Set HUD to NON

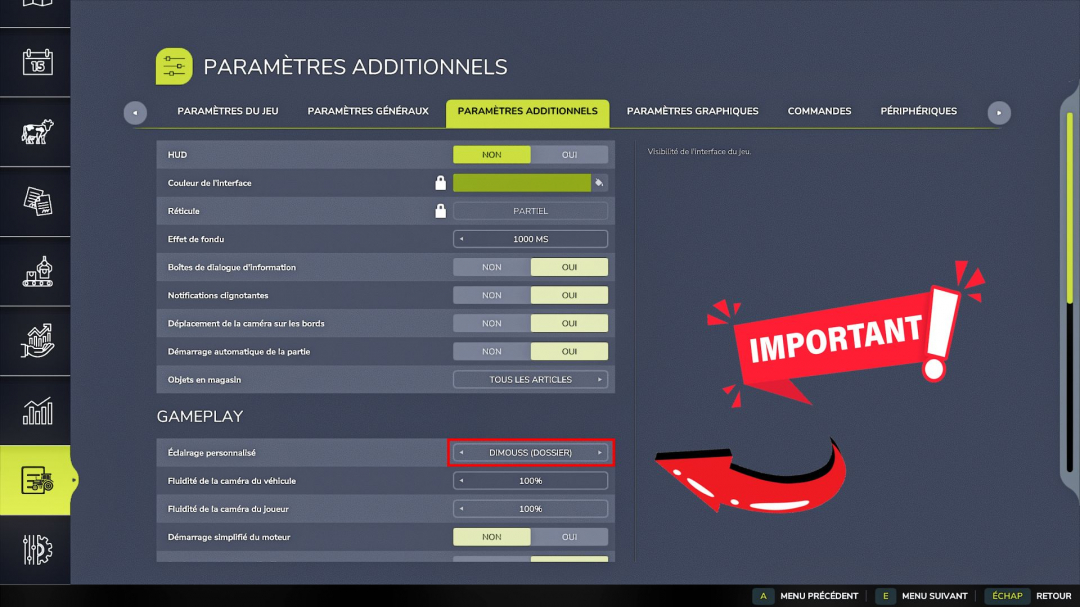492,154
